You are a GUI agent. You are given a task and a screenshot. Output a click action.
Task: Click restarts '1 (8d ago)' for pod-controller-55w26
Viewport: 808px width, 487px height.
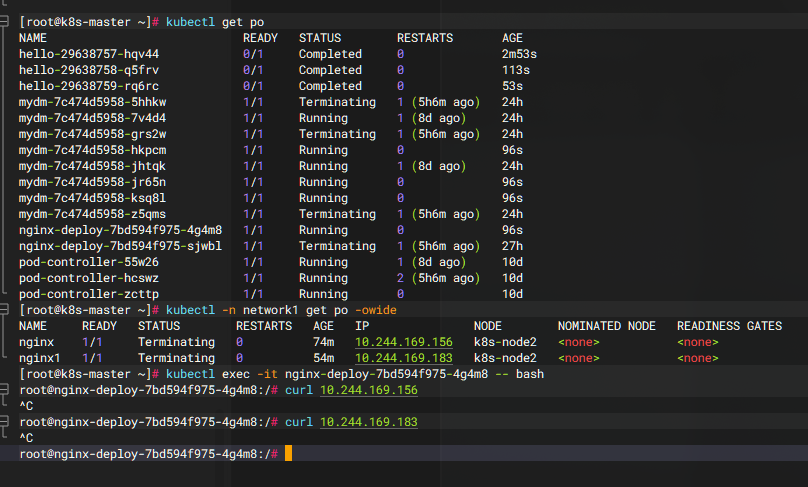click(431, 262)
